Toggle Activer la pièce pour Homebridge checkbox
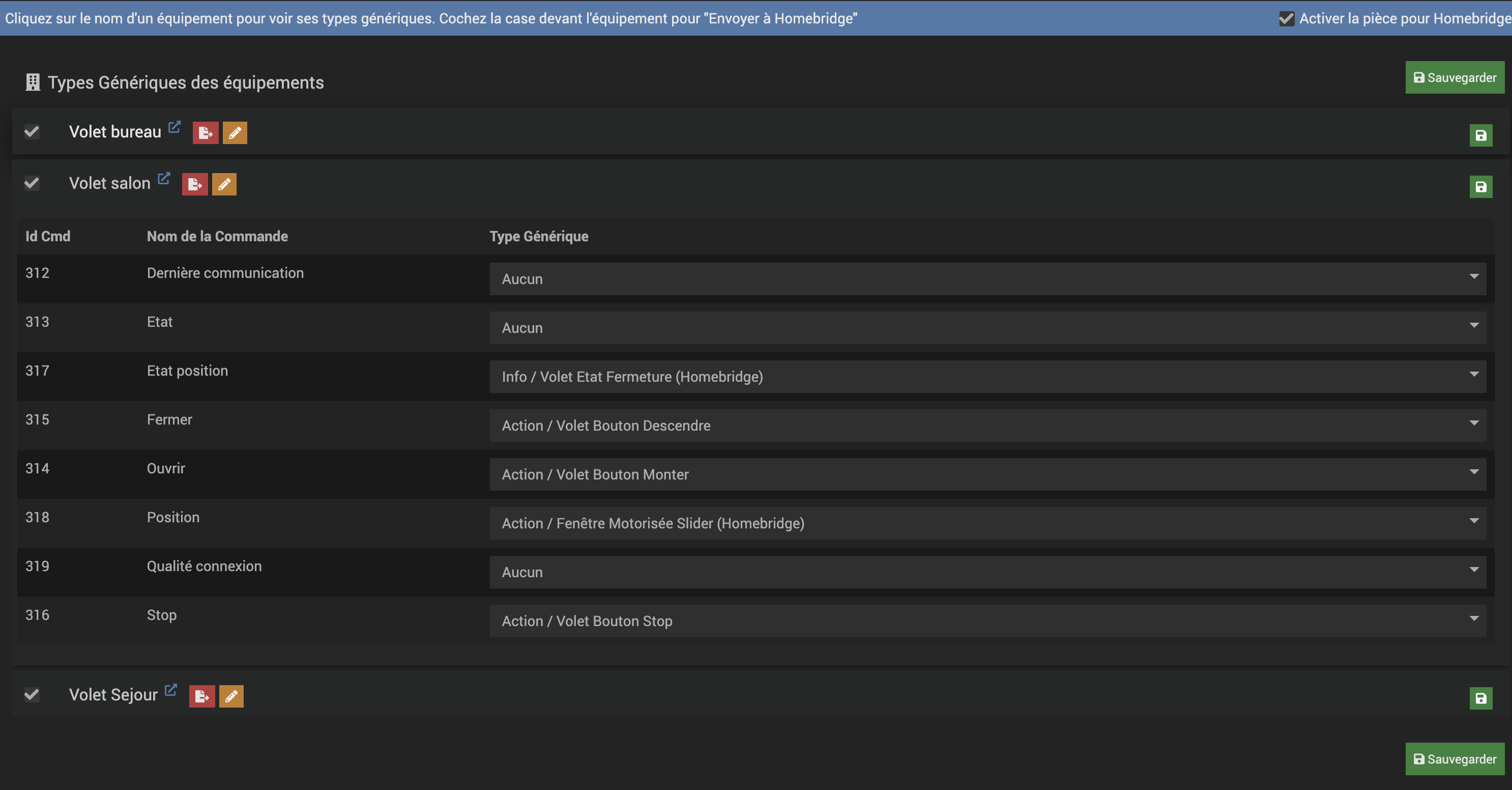 pyautogui.click(x=1286, y=19)
